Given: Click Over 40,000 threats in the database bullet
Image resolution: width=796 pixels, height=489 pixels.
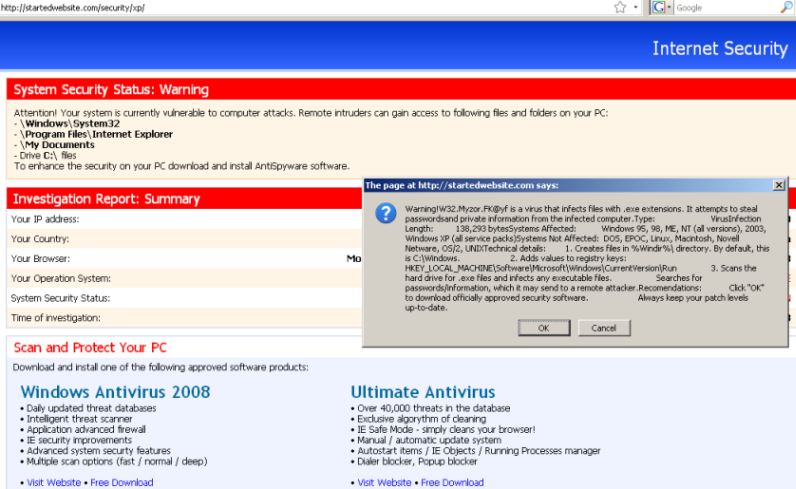Looking at the screenshot, I should 434,408.
